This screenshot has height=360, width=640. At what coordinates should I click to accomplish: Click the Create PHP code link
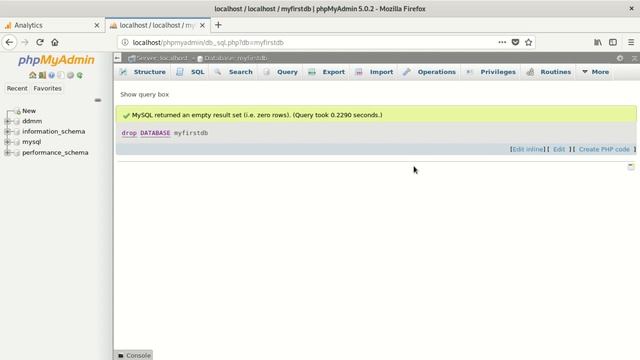[x=604, y=149]
